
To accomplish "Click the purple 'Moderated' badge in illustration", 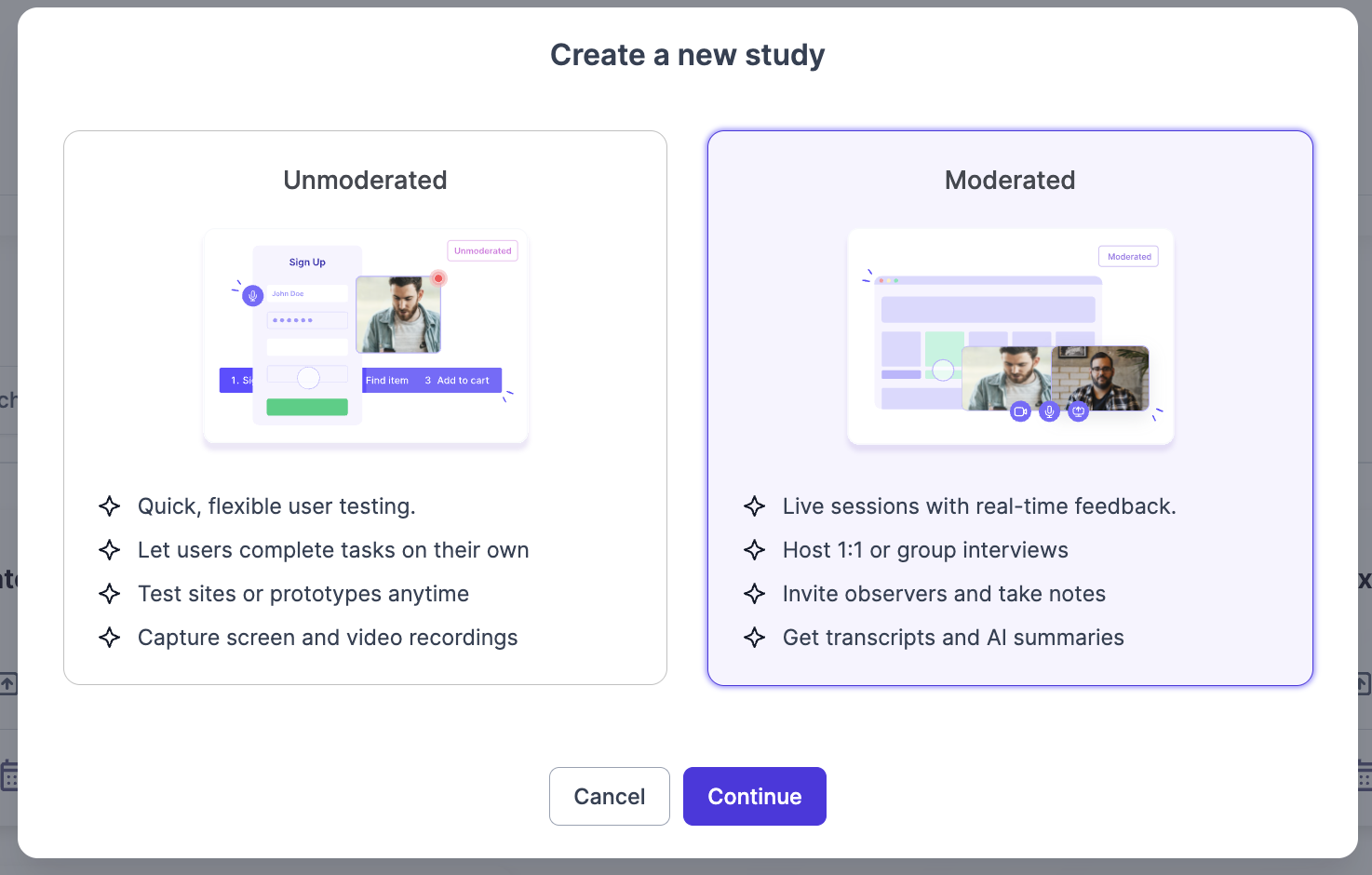I will (x=1128, y=256).
